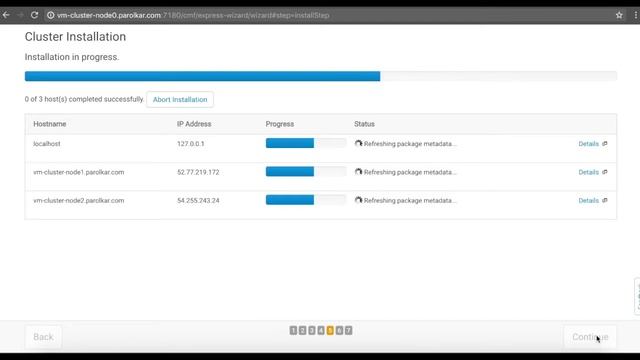Click Abort Installation button

[x=180, y=100]
